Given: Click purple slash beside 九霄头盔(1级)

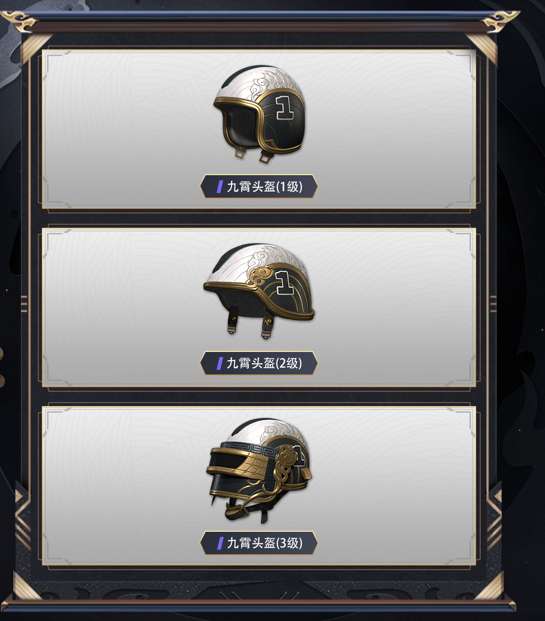Looking at the screenshot, I should pyautogui.click(x=219, y=187).
